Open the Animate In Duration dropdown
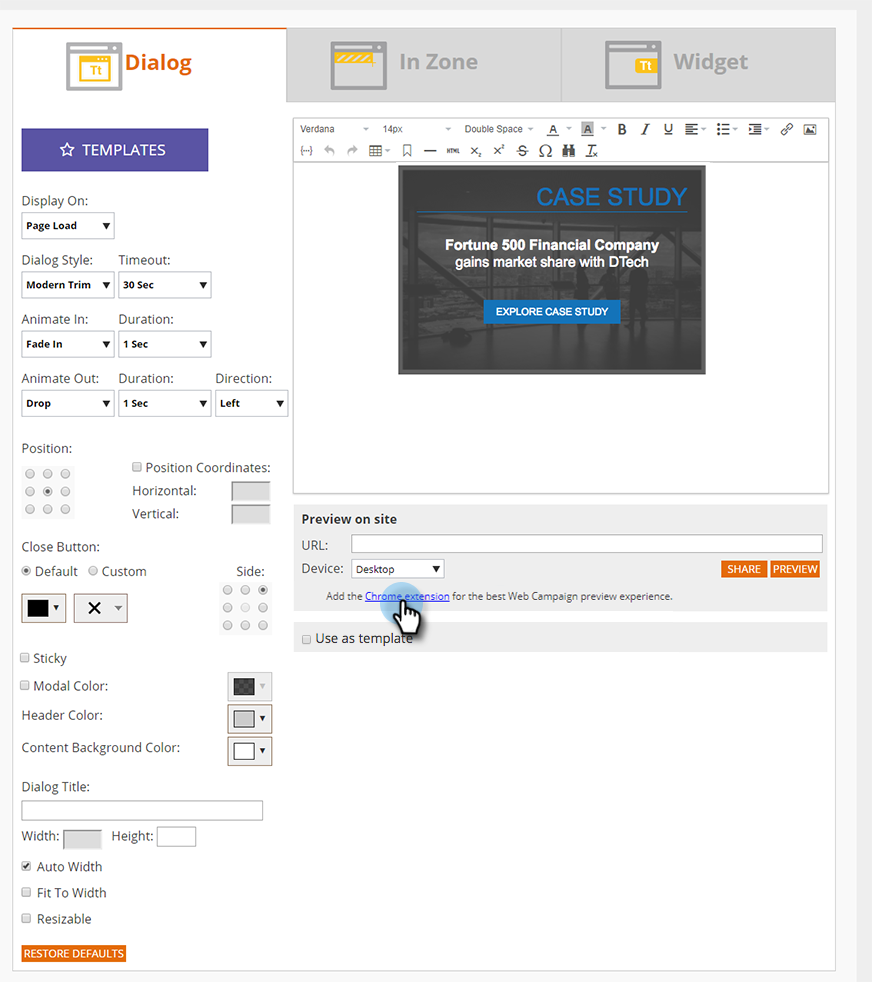Image resolution: width=872 pixels, height=982 pixels. (165, 344)
